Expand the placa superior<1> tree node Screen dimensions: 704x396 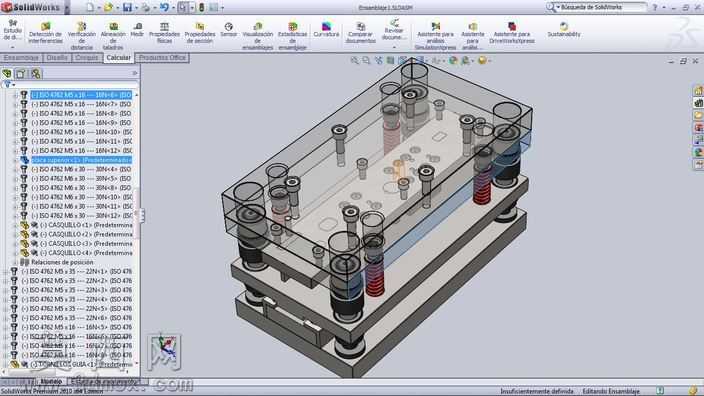(x=16, y=160)
